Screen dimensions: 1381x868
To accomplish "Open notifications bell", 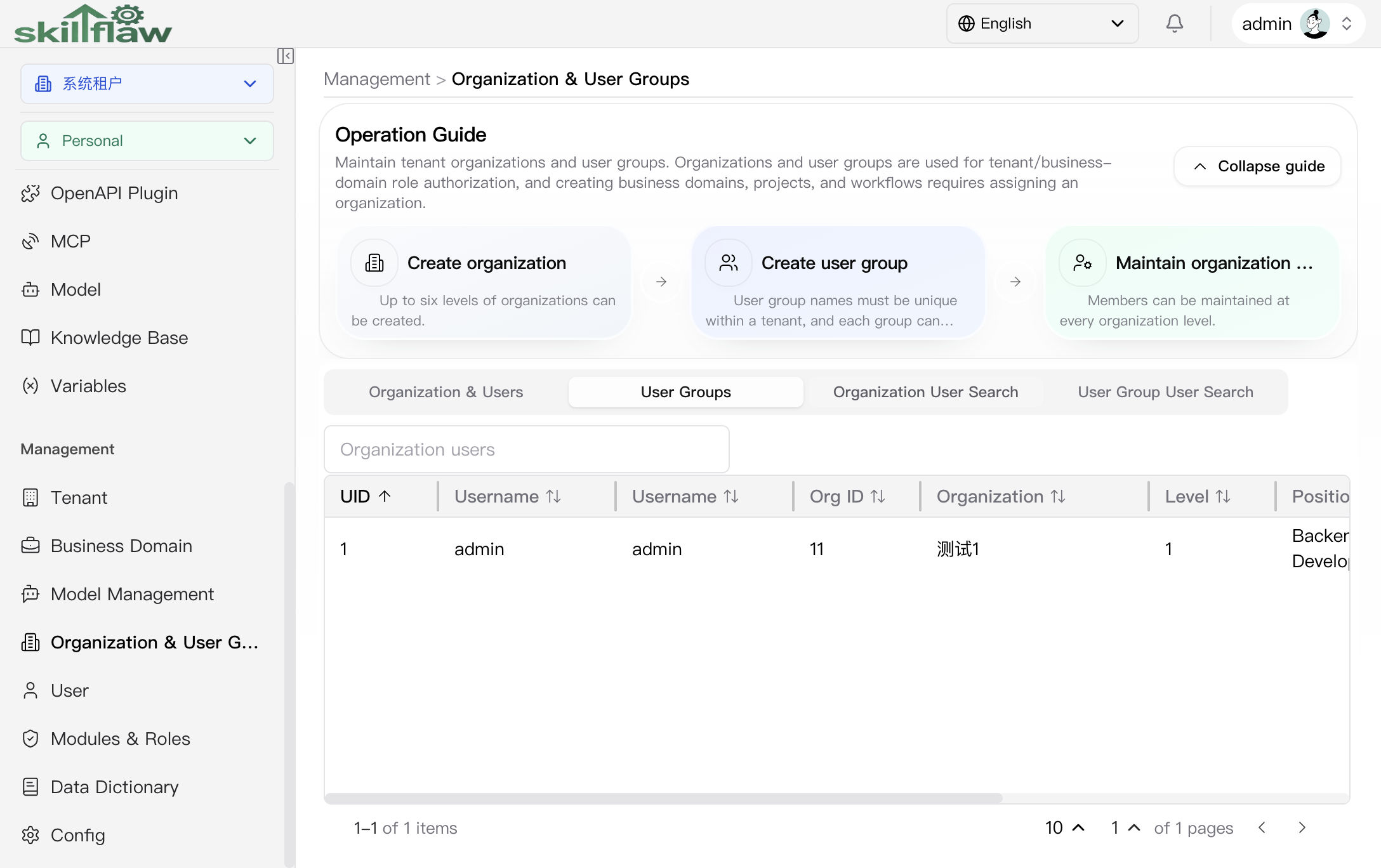I will (x=1175, y=23).
